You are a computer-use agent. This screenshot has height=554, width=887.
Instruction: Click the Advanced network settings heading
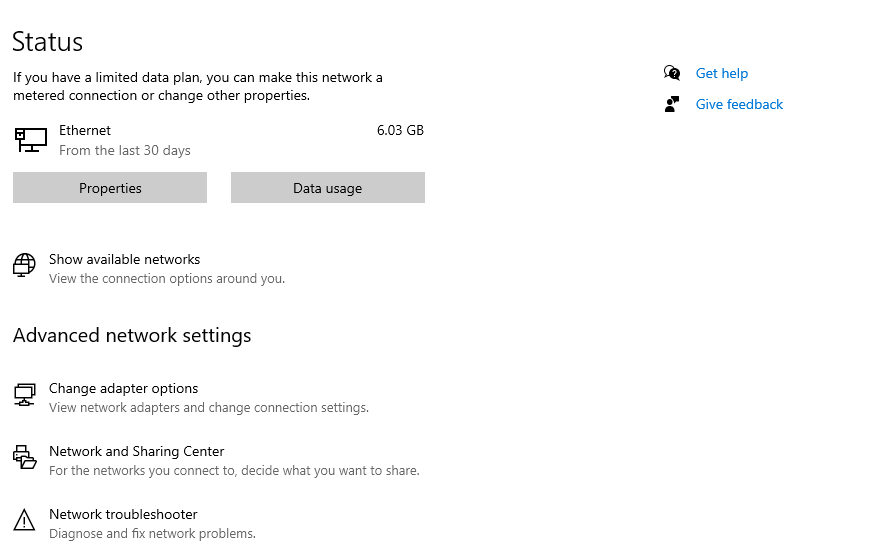[132, 335]
